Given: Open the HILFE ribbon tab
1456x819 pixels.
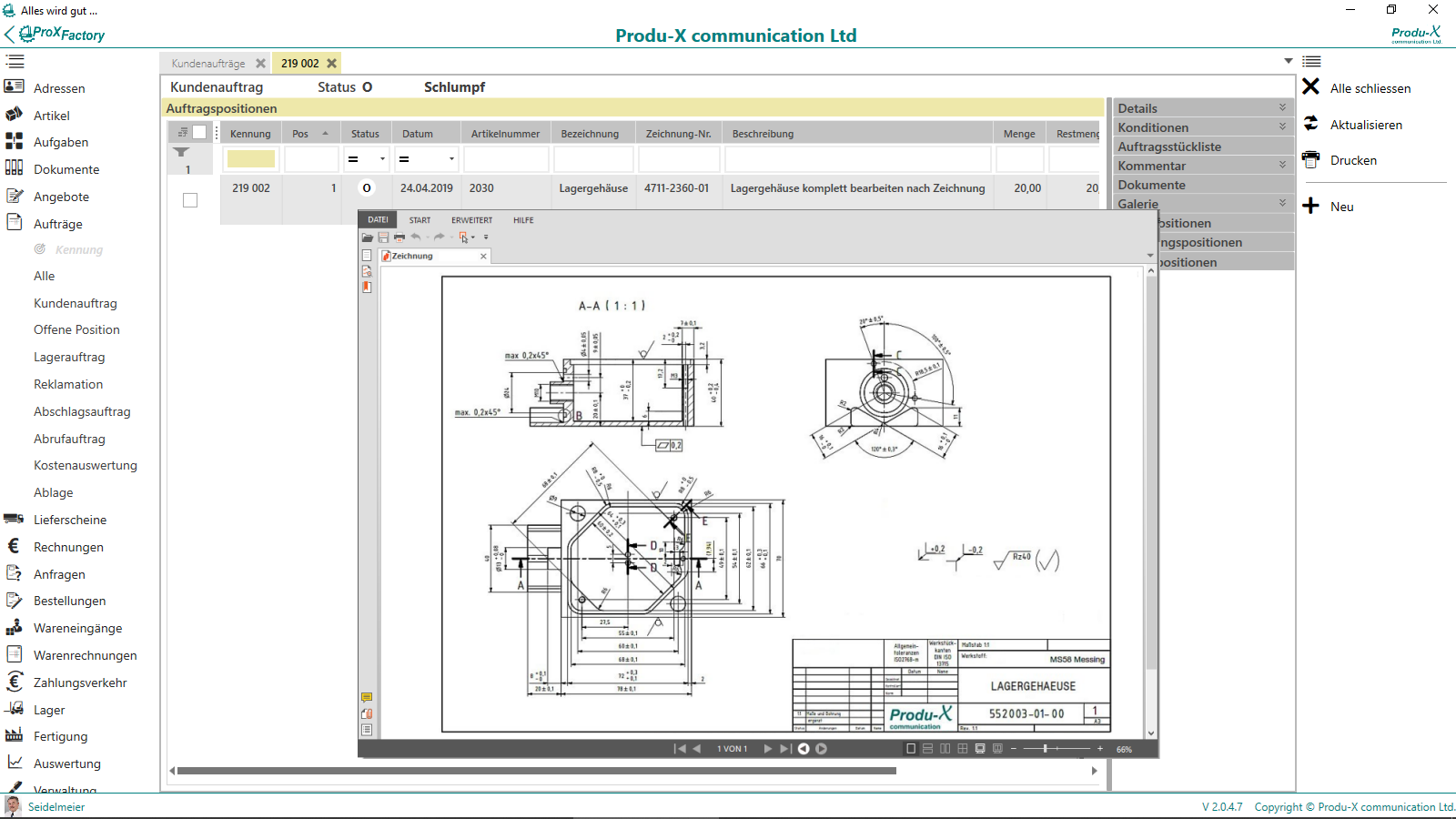Looking at the screenshot, I should (x=523, y=220).
